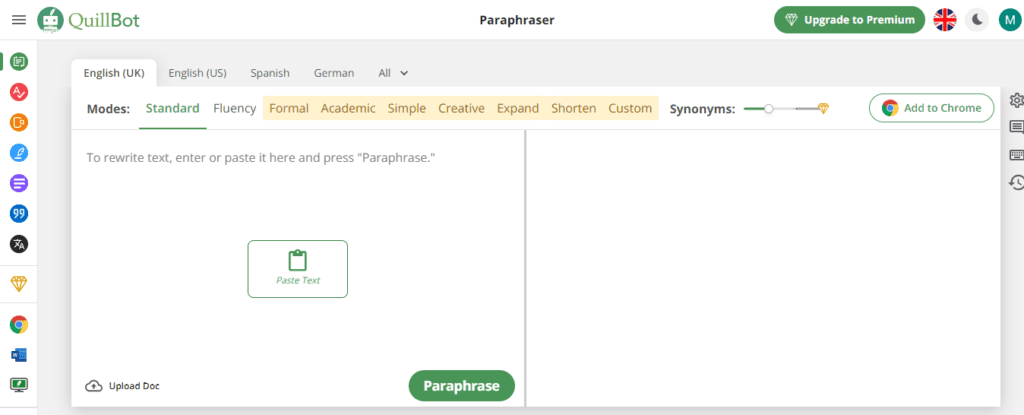
Task: Open the Translator sidebar icon
Action: pos(18,243)
